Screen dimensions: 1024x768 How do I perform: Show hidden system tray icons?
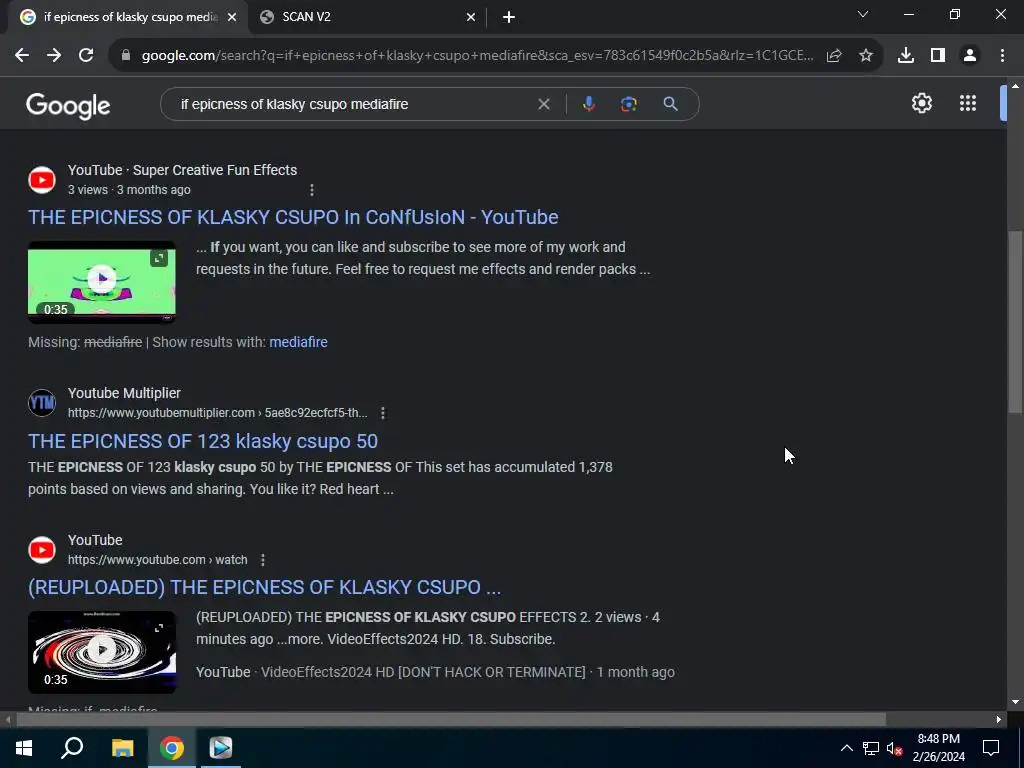coord(846,748)
